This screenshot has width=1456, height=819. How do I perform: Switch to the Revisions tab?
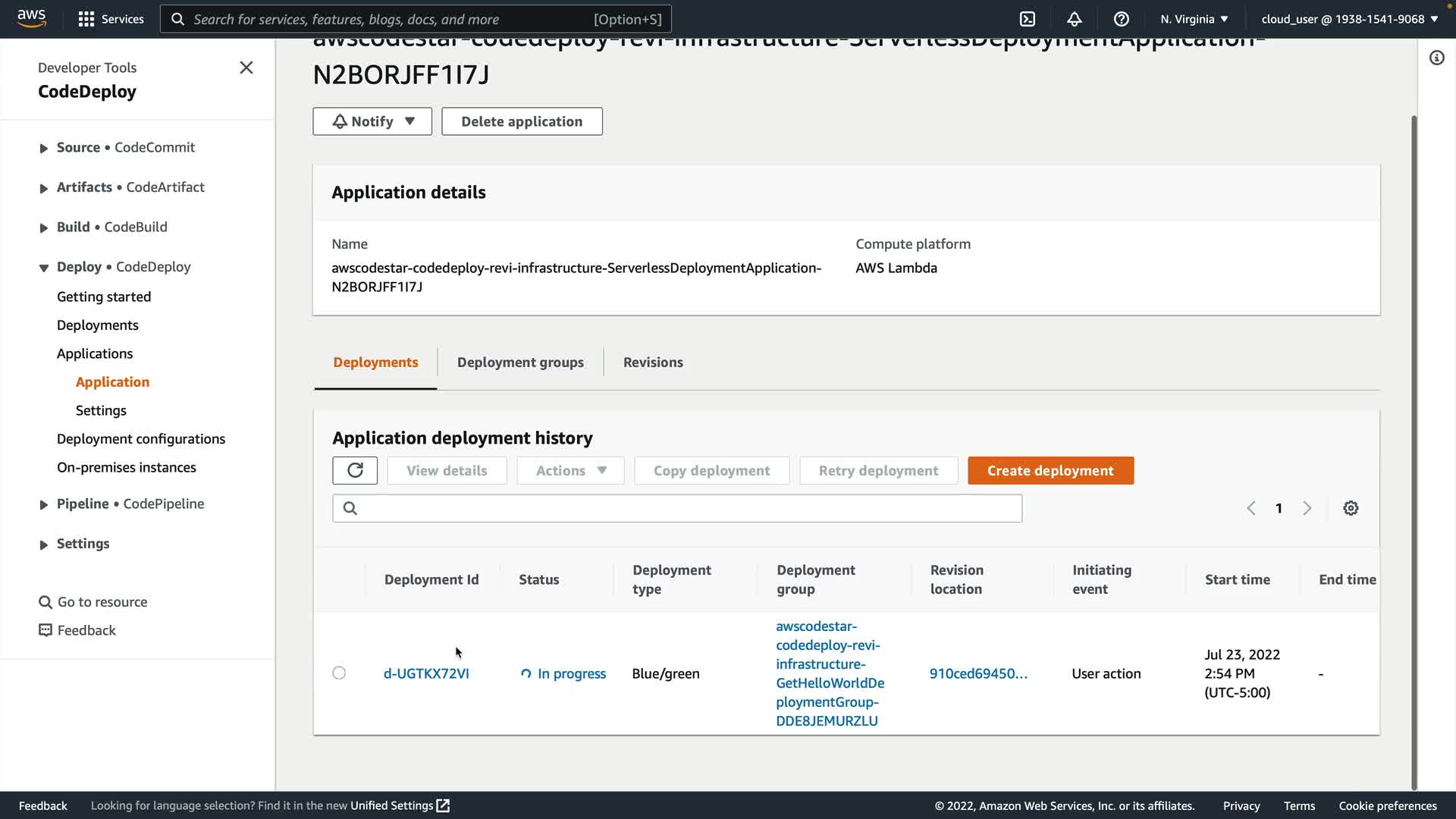pos(653,362)
